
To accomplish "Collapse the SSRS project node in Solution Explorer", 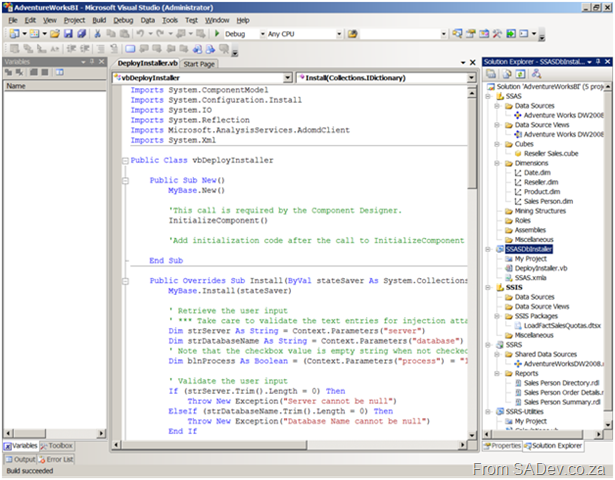I will pos(488,345).
